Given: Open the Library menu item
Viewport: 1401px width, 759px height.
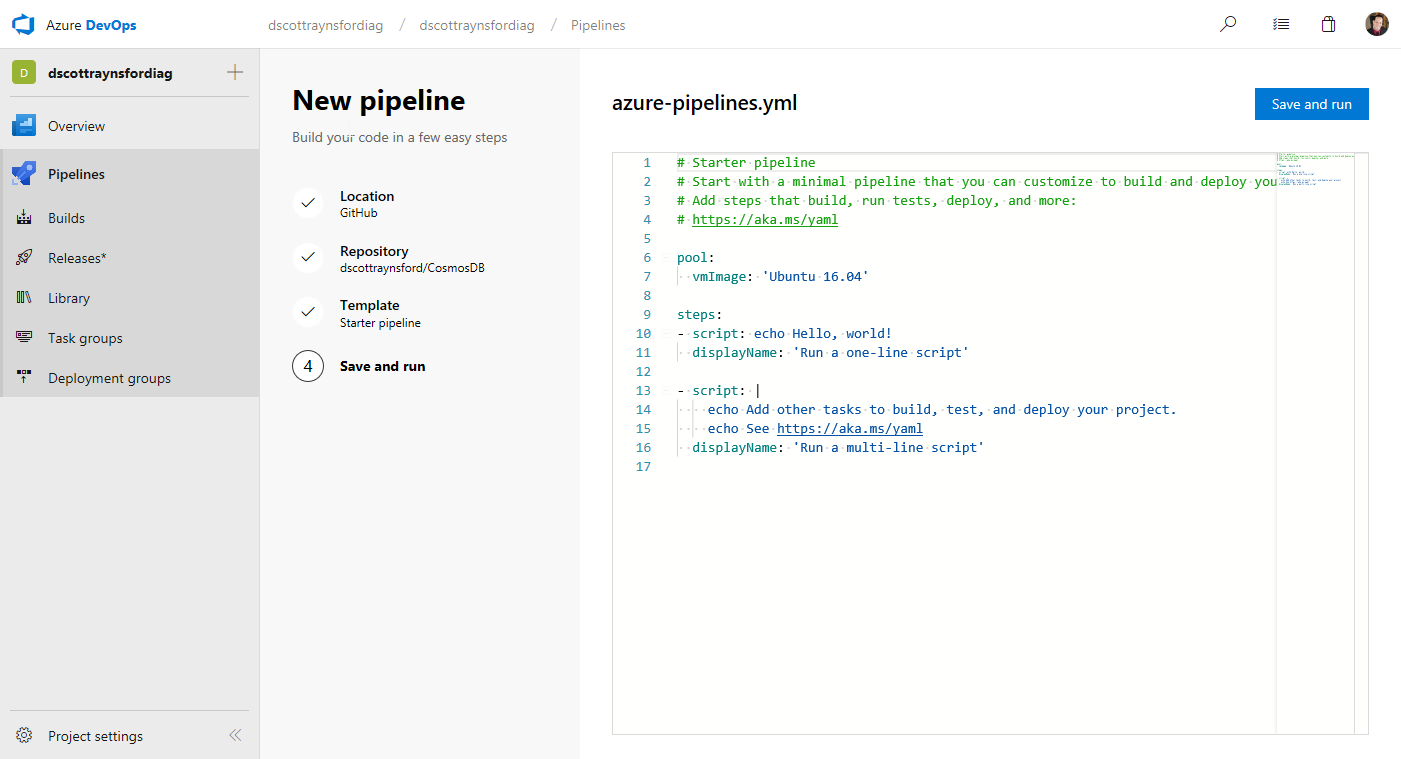Looking at the screenshot, I should pyautogui.click(x=68, y=298).
